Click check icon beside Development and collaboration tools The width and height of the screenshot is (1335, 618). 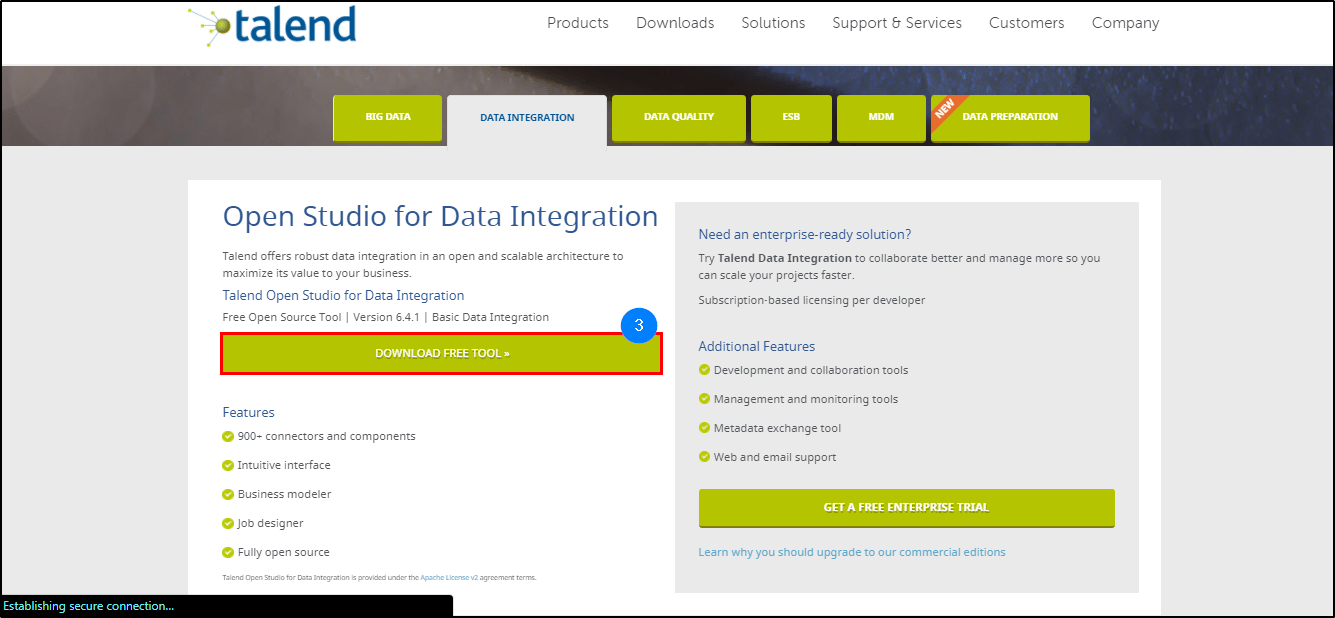tap(705, 370)
